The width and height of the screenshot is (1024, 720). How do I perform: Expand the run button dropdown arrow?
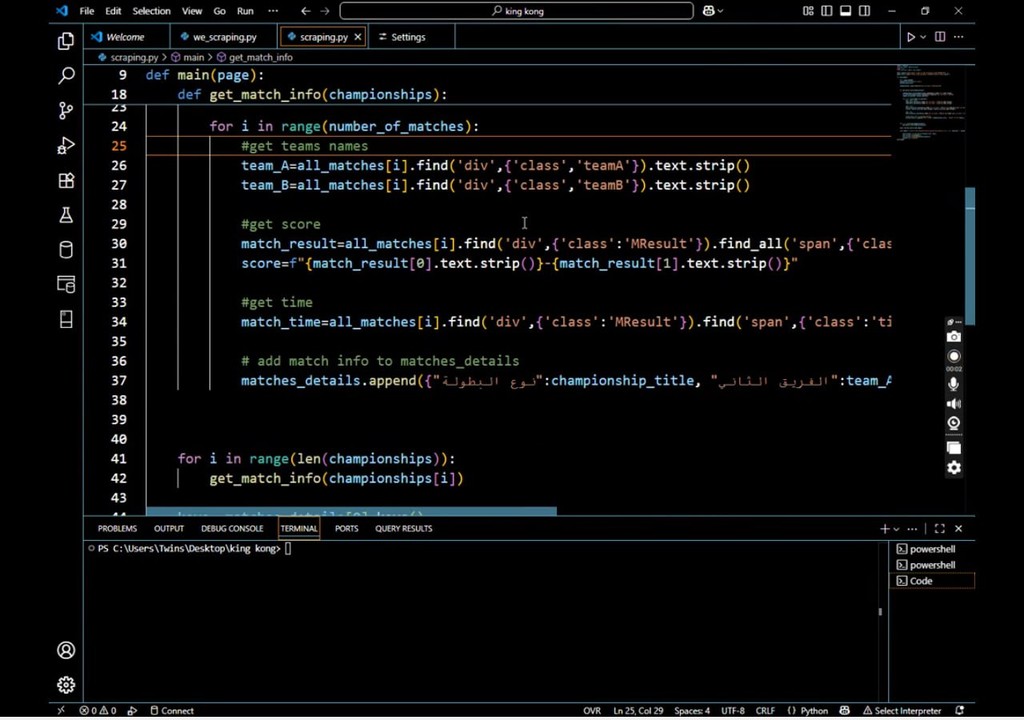click(x=923, y=37)
